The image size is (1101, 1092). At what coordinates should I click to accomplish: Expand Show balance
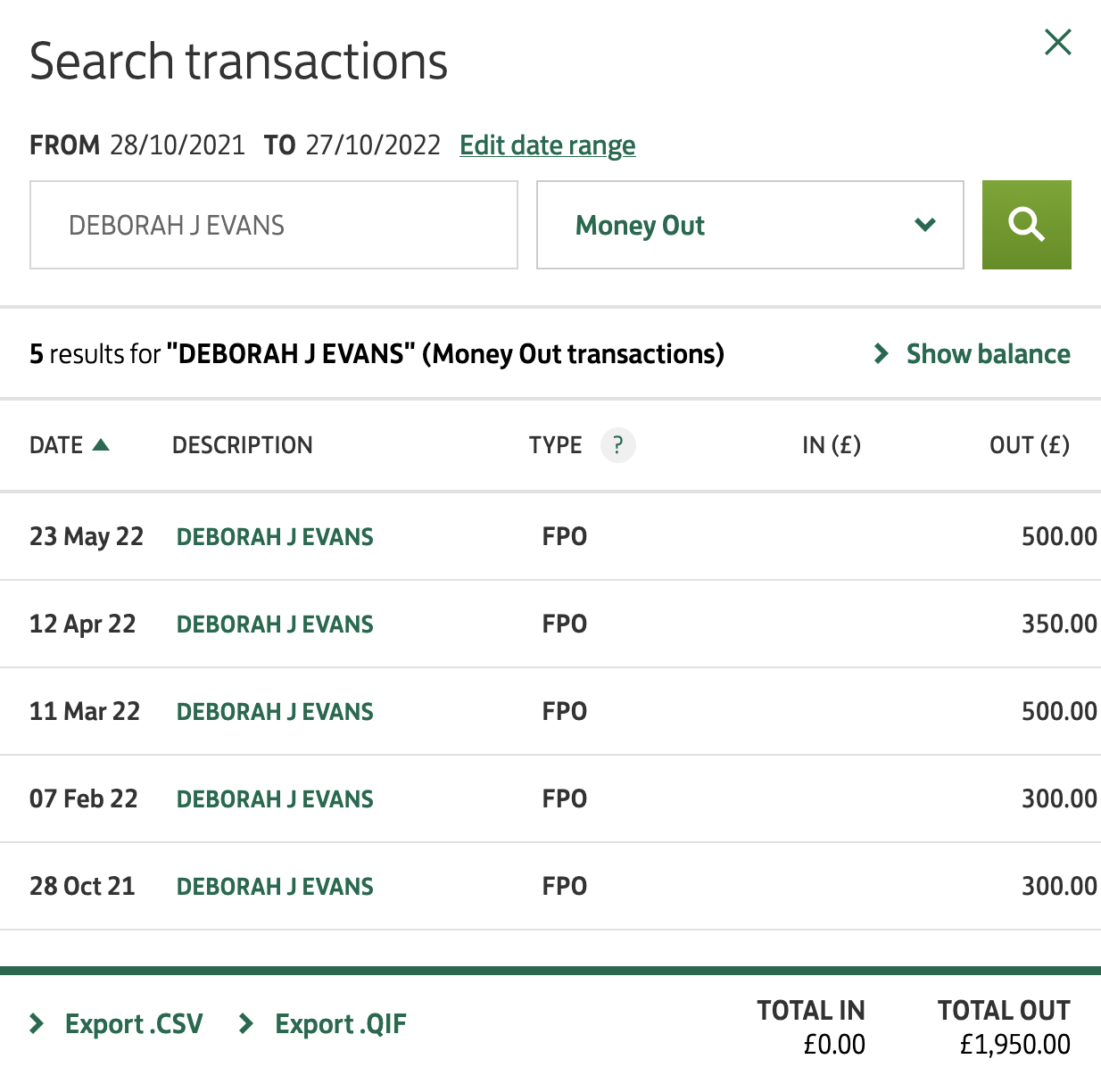point(972,354)
